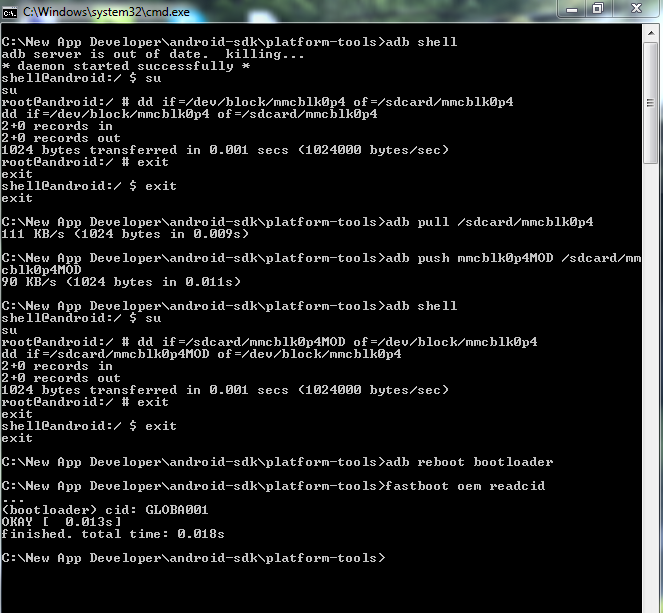Click the '90 KB/s (1024 bytes in 0.011s)' line
Screen dimensions: 663x613
coord(121,282)
